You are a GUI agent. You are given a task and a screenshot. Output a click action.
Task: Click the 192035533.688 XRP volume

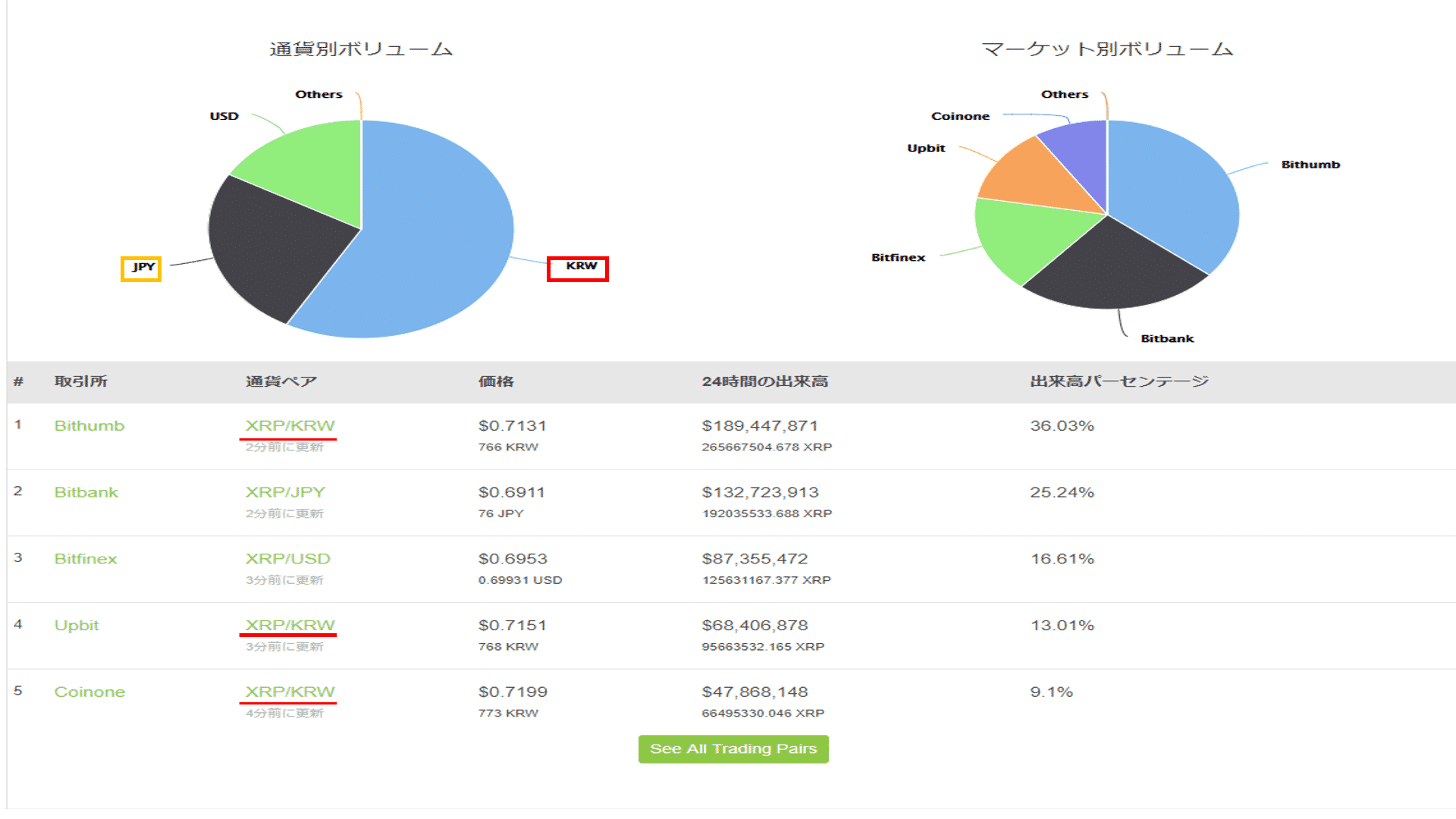[767, 514]
